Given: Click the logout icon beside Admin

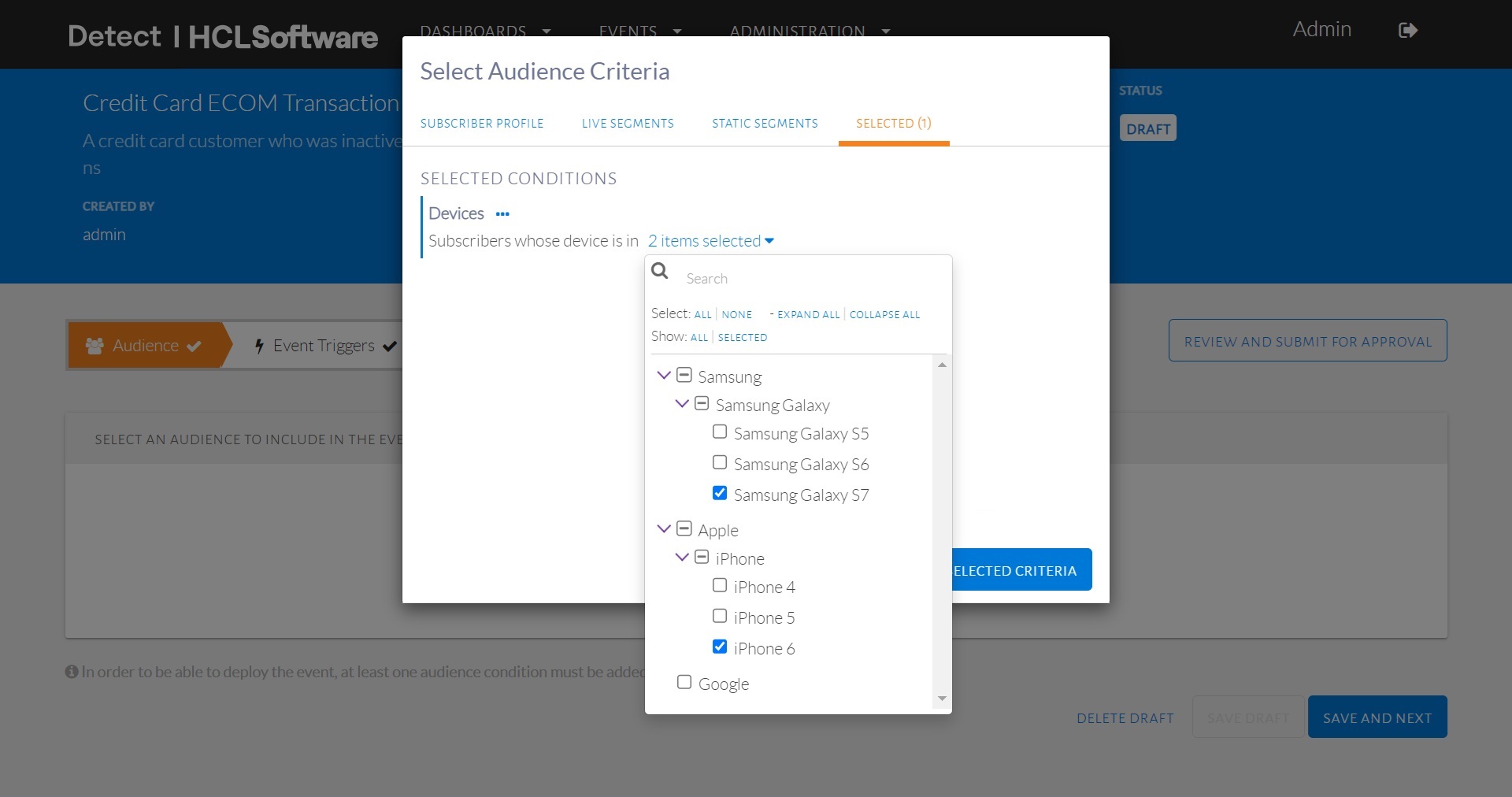Looking at the screenshot, I should coord(1408,30).
